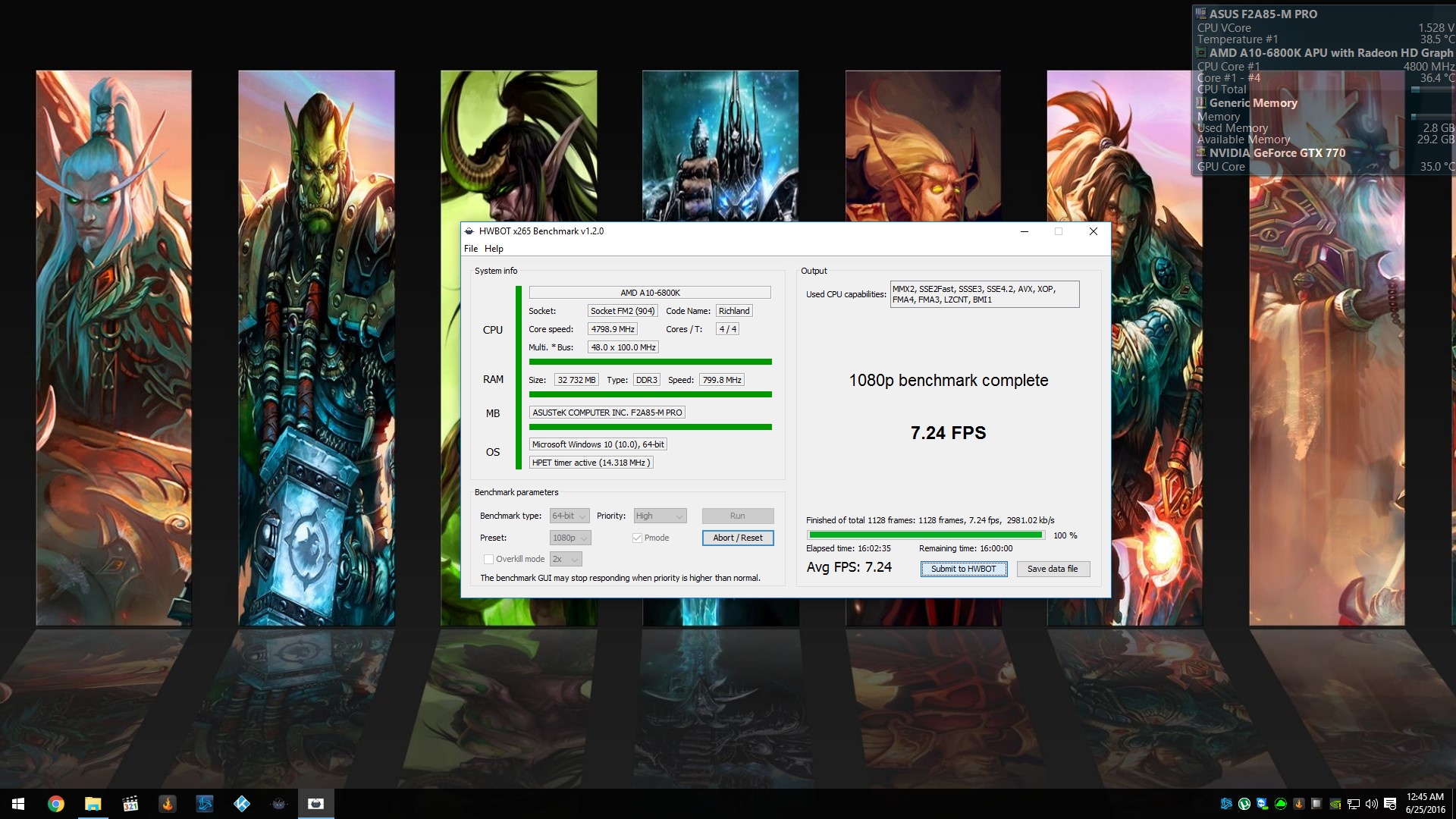Open Media Player Classic from the taskbar
The width and height of the screenshot is (1456, 819).
(x=130, y=804)
